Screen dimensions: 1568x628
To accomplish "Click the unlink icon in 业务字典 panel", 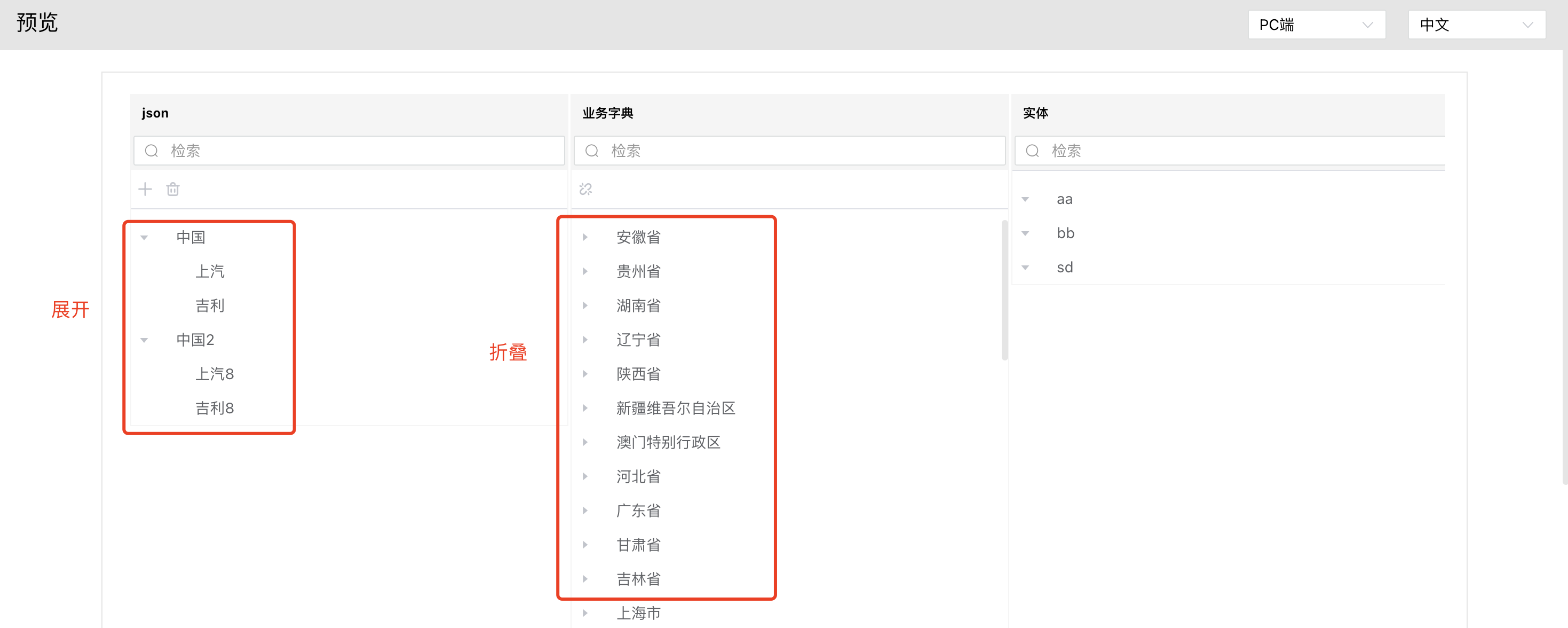I will click(585, 189).
